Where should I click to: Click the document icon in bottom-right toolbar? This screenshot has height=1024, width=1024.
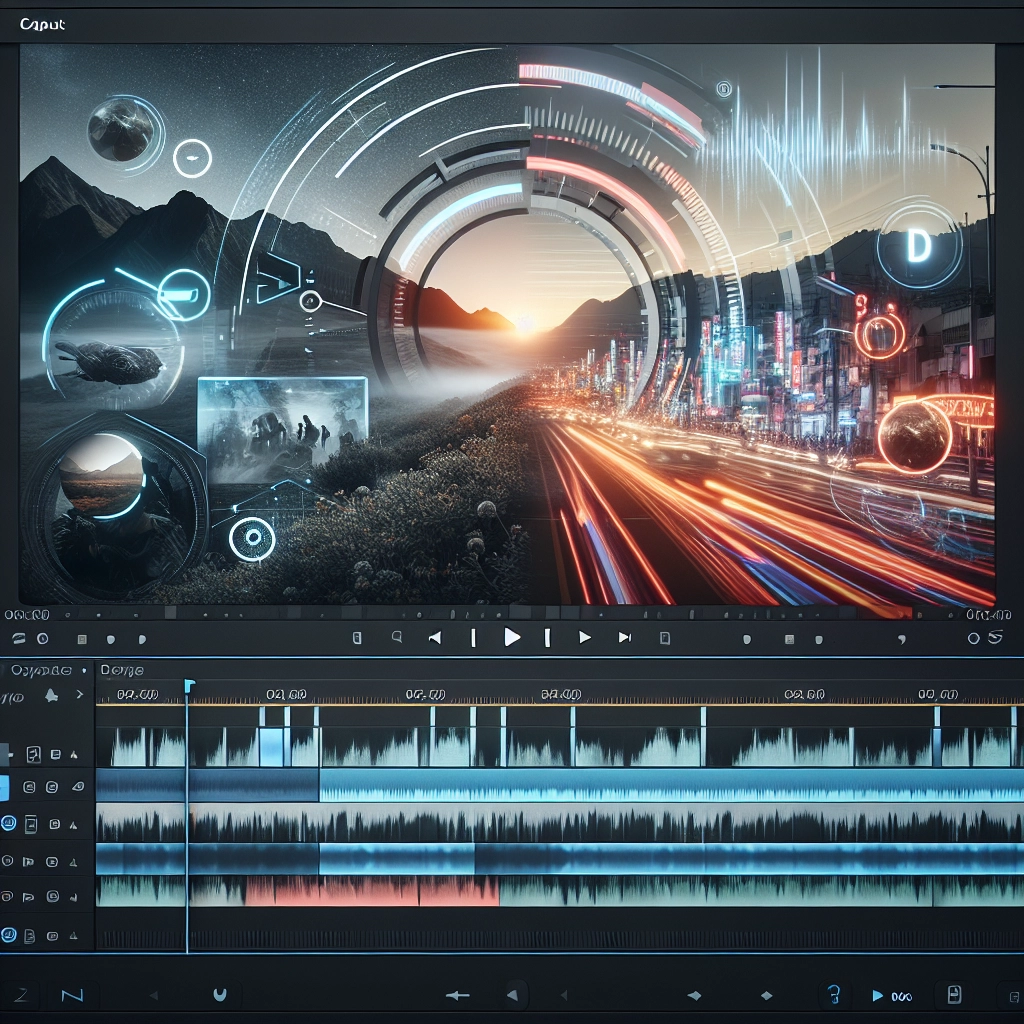point(954,994)
